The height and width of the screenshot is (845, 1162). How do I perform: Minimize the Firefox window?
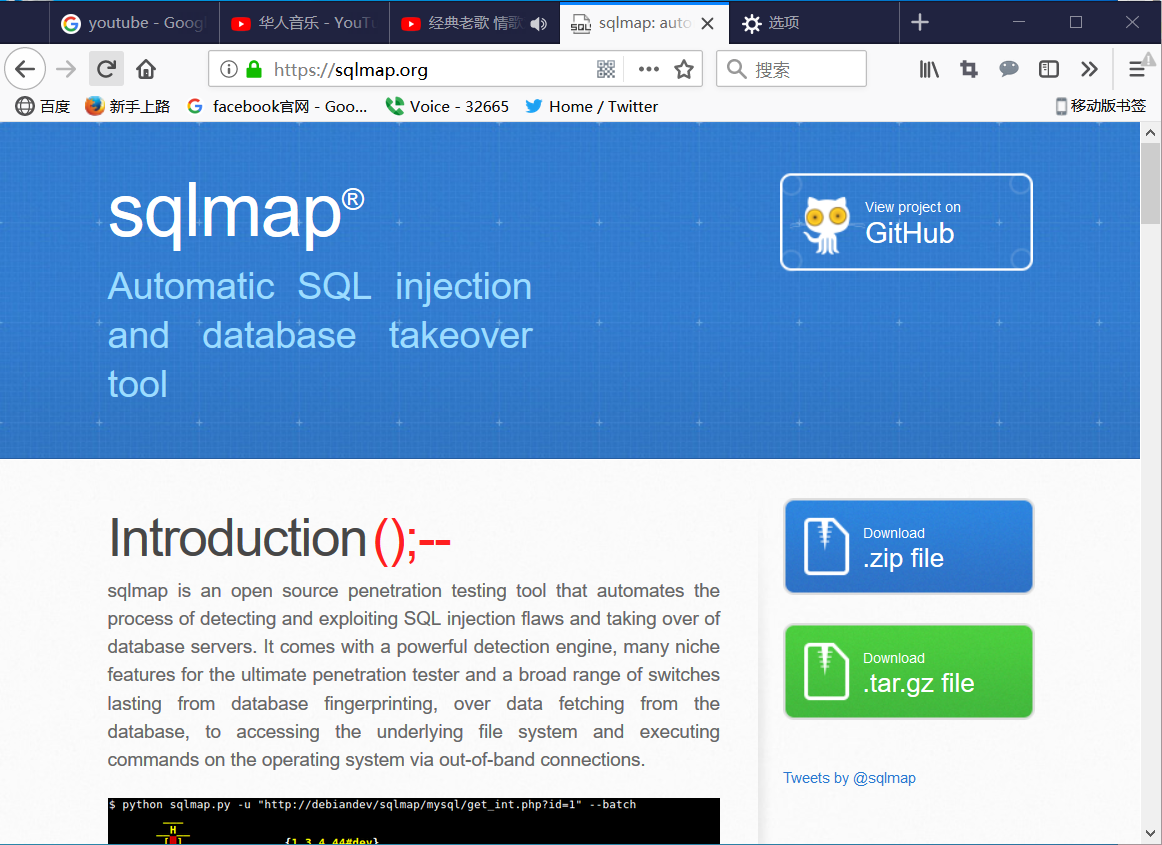(1019, 22)
